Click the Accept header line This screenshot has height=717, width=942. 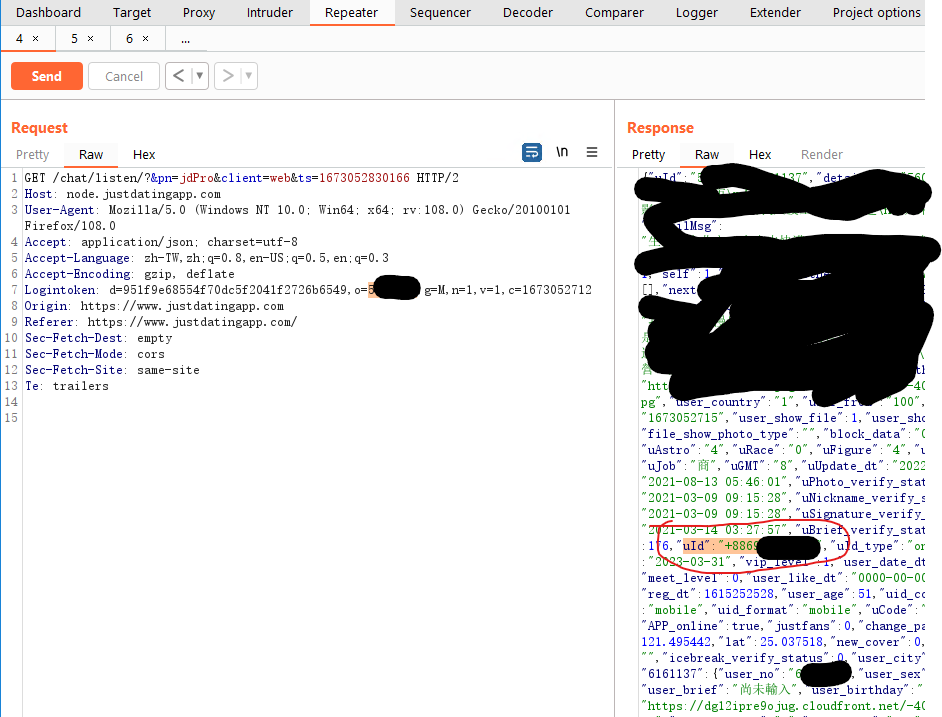(x=161, y=242)
